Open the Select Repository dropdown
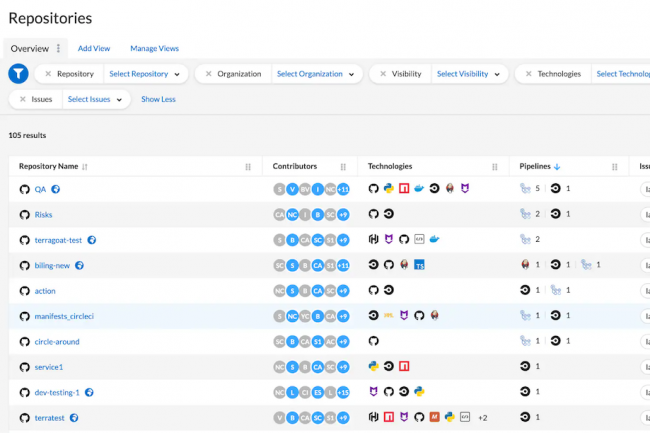 point(145,74)
